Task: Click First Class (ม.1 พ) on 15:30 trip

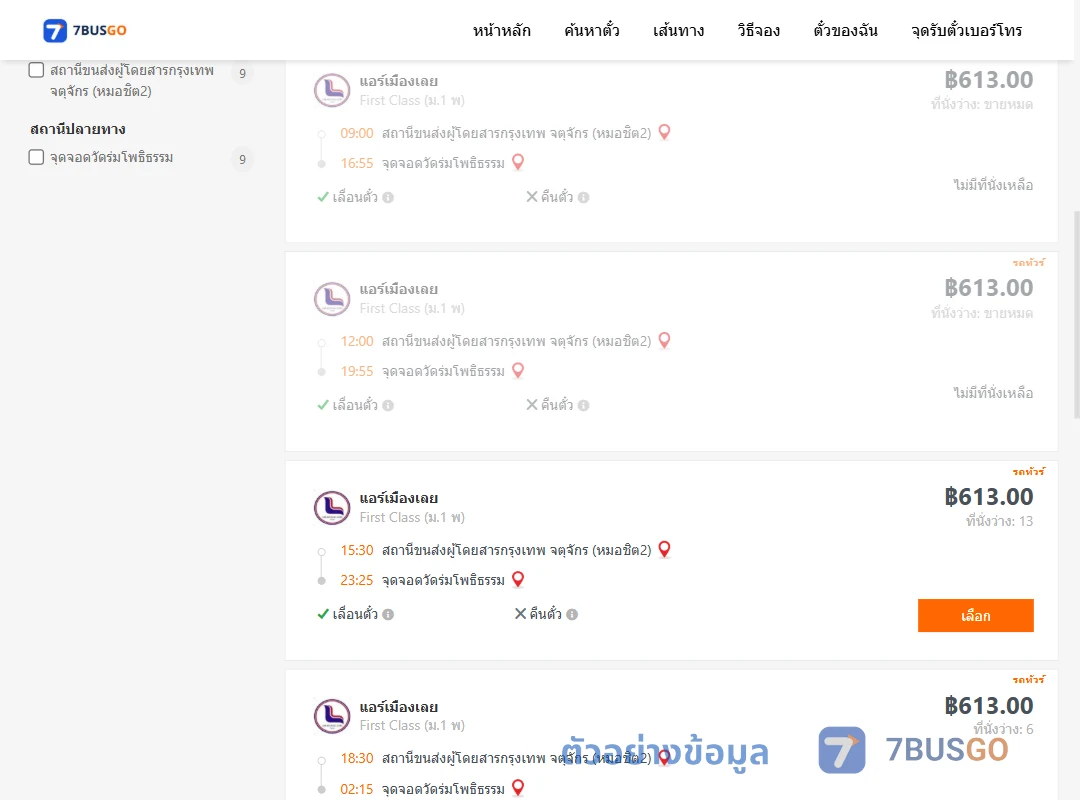Action: click(x=412, y=517)
